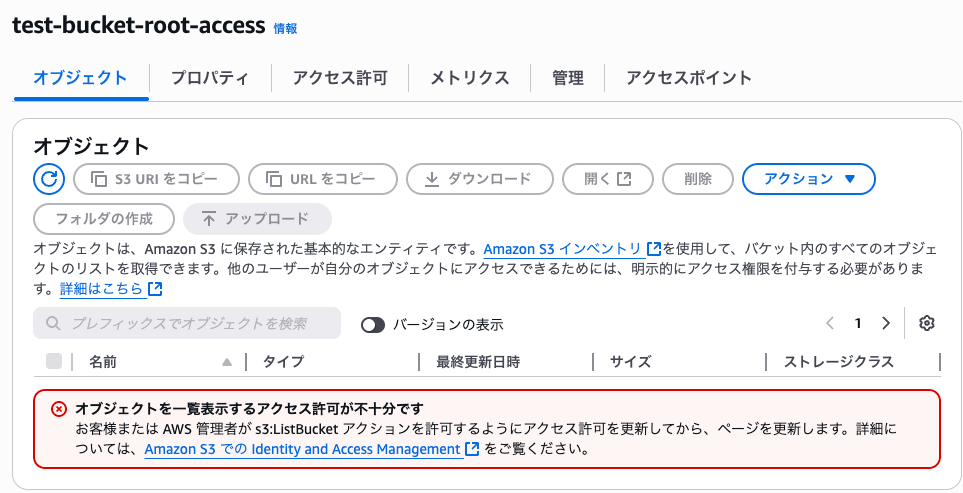963x493 pixels.
Task: Sort by 名前 using the triangle arrow
Action: point(227,362)
